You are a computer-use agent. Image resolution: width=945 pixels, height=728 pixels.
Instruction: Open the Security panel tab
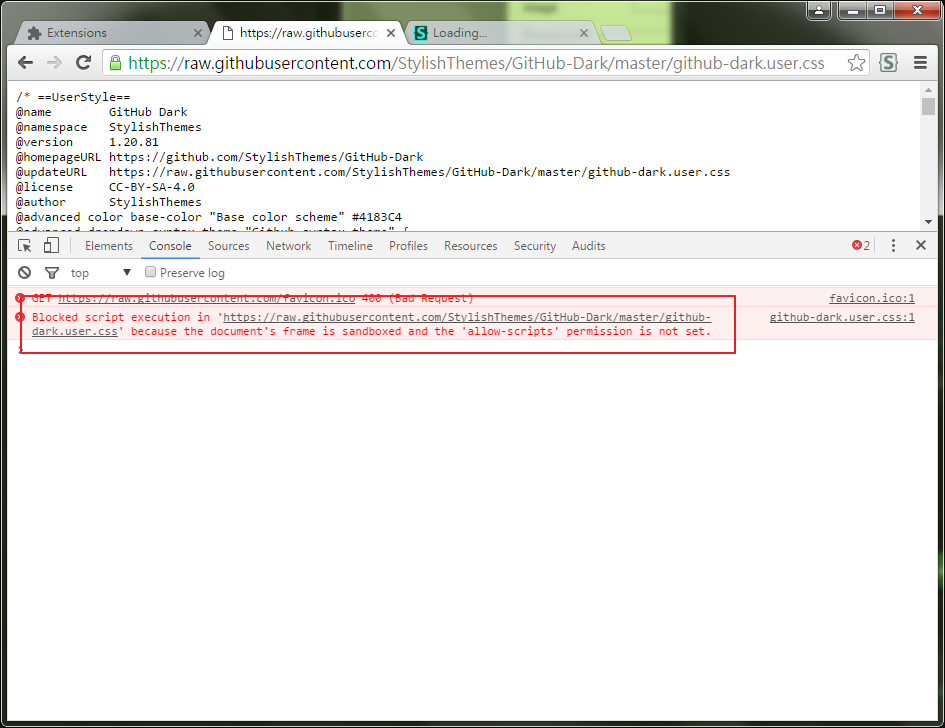(x=535, y=246)
